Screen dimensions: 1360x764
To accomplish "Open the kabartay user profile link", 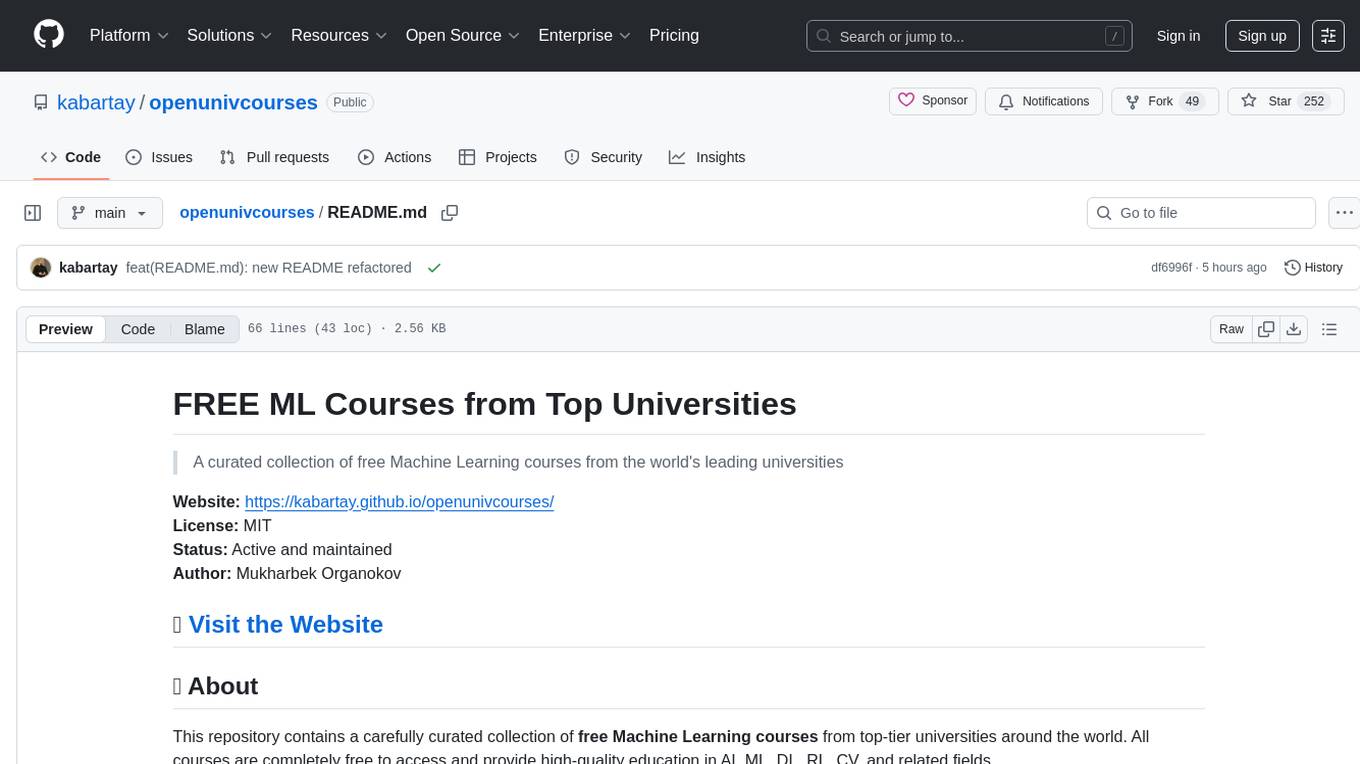I will point(96,102).
